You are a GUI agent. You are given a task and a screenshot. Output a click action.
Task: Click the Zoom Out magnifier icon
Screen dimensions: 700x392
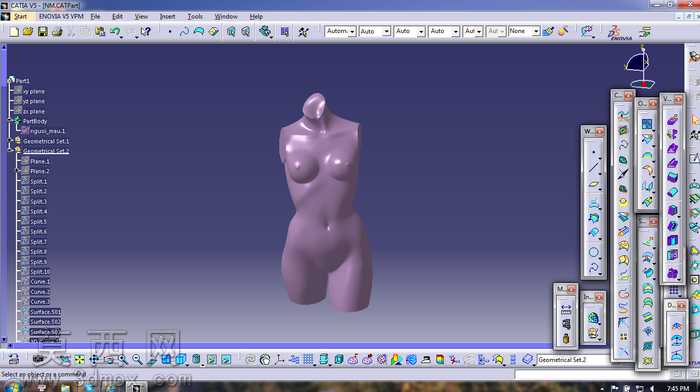coord(137,359)
